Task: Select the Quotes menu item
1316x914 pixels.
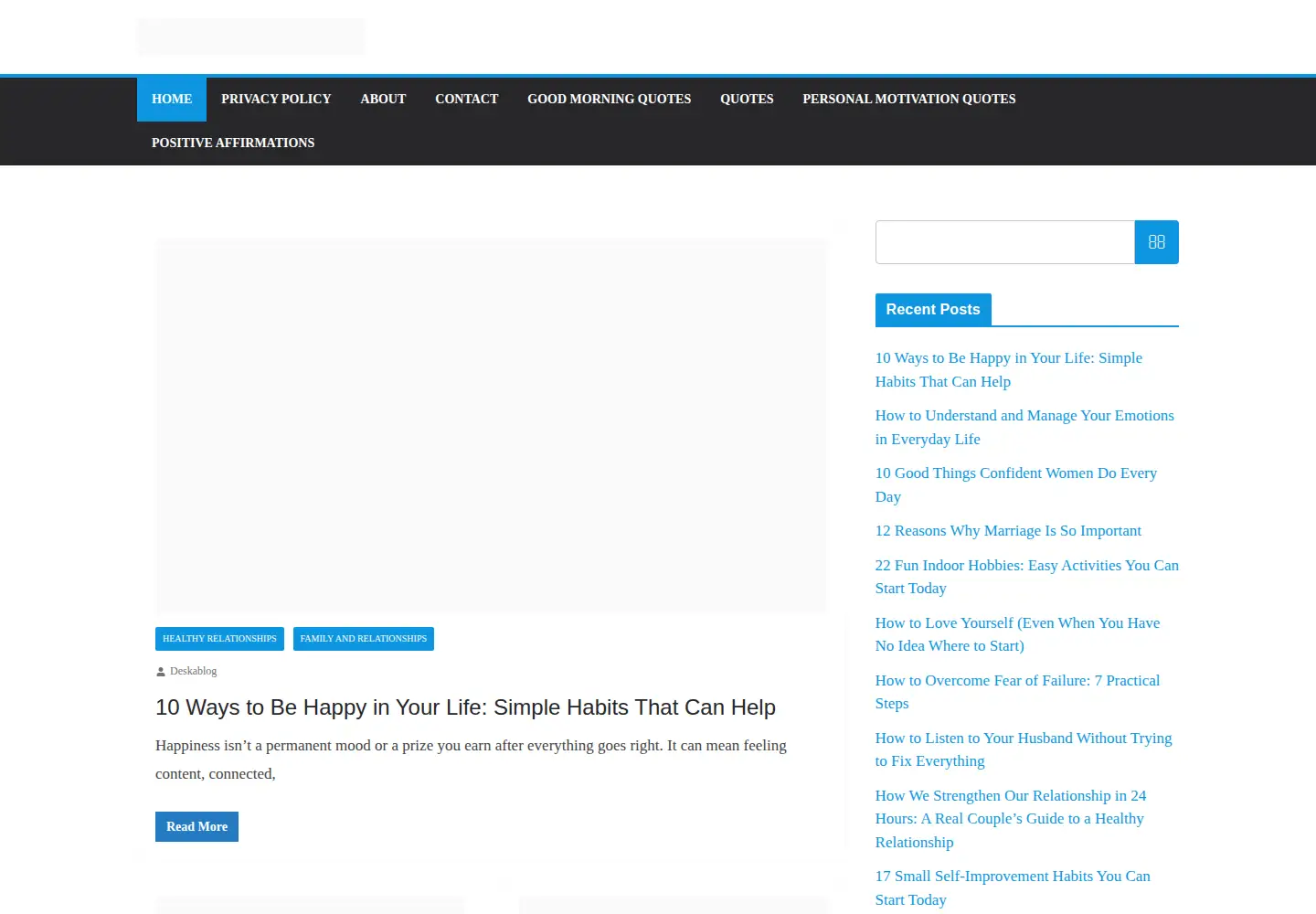Action: [747, 99]
